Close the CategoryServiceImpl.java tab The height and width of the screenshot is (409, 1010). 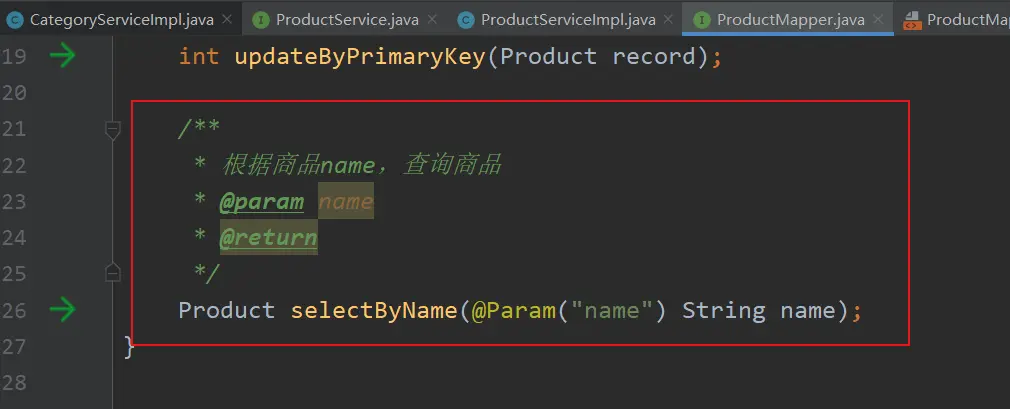click(227, 19)
